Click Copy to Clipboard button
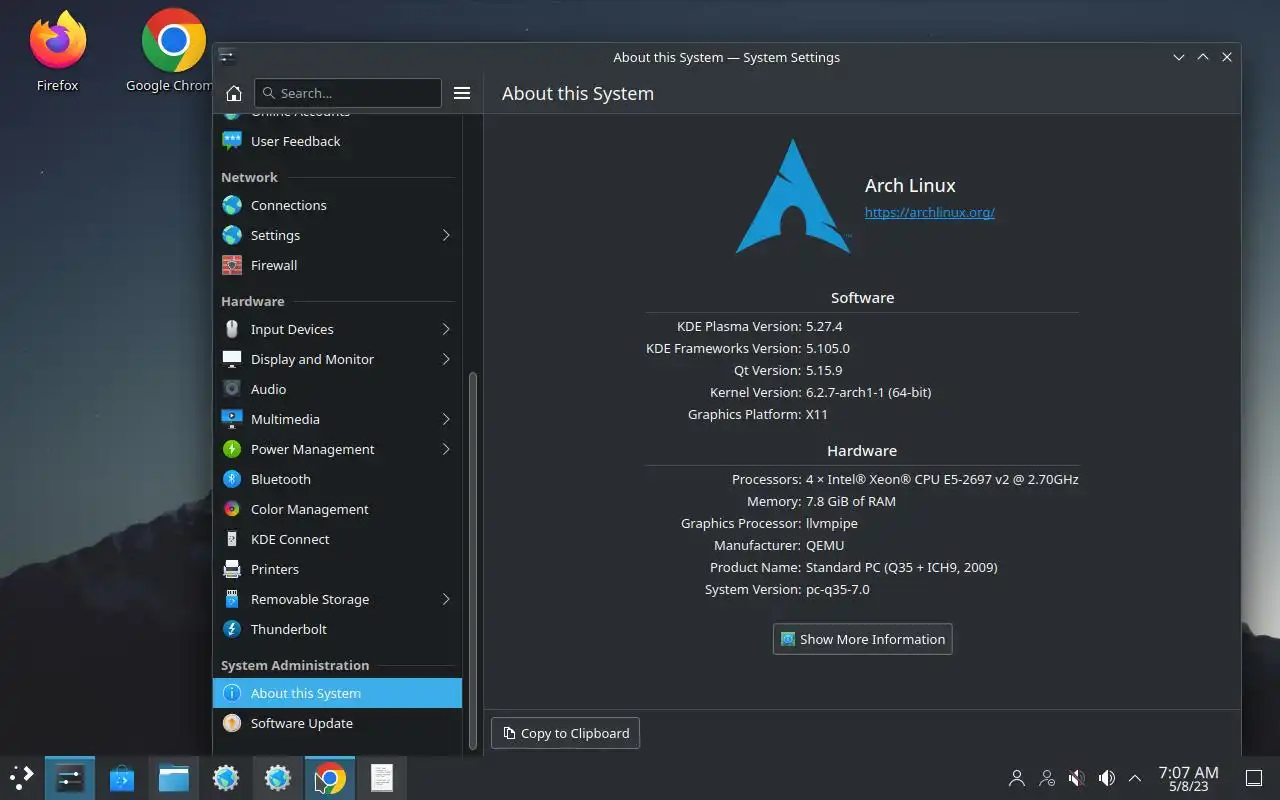The width and height of the screenshot is (1280, 800). click(x=565, y=733)
